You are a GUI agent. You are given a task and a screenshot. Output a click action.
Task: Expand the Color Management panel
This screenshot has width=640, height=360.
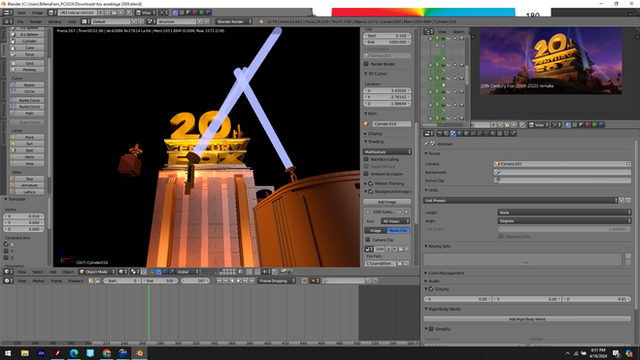(x=446, y=273)
